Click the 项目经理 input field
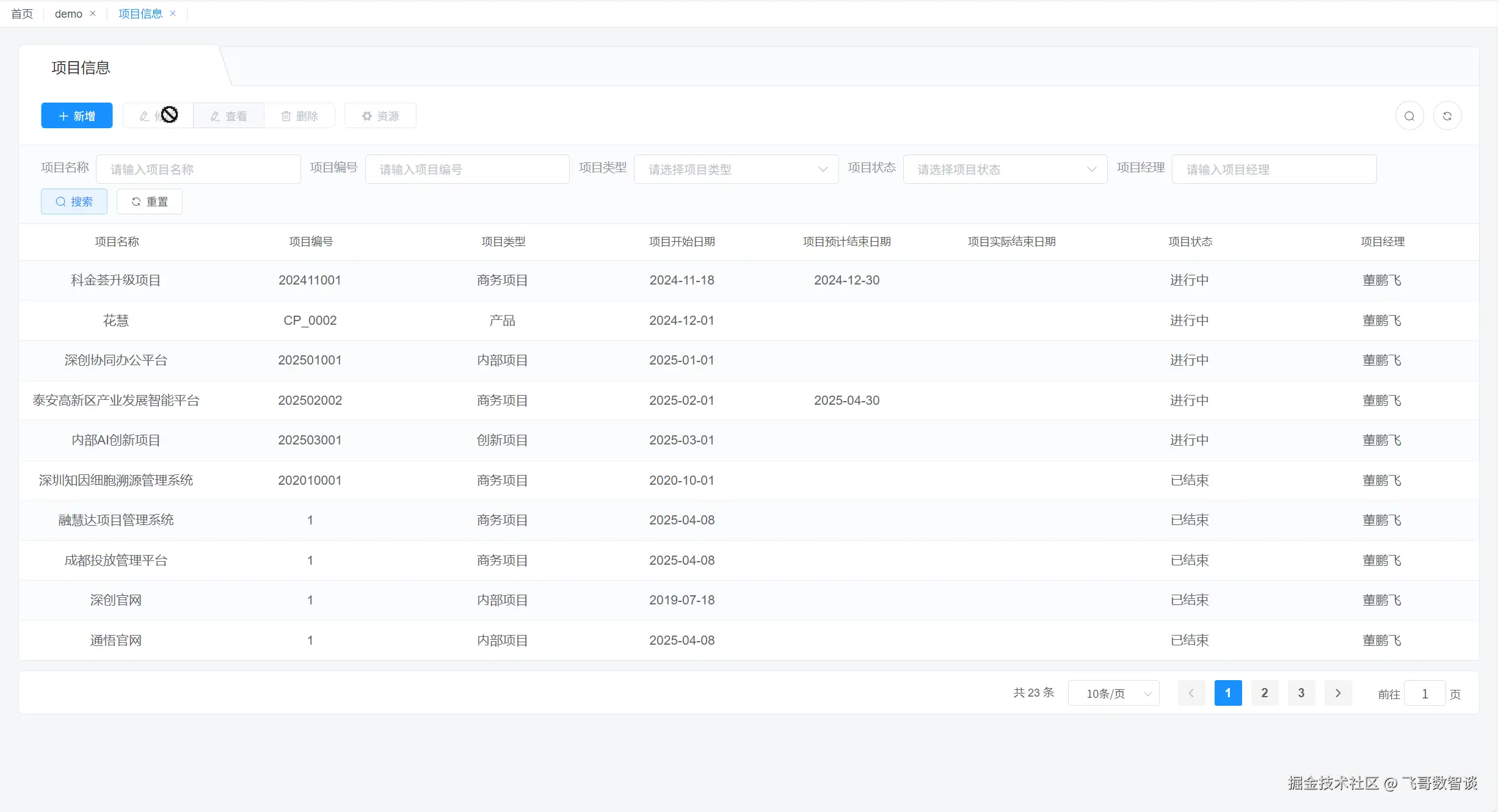Viewport: 1498px width, 812px height. pyautogui.click(x=1274, y=169)
